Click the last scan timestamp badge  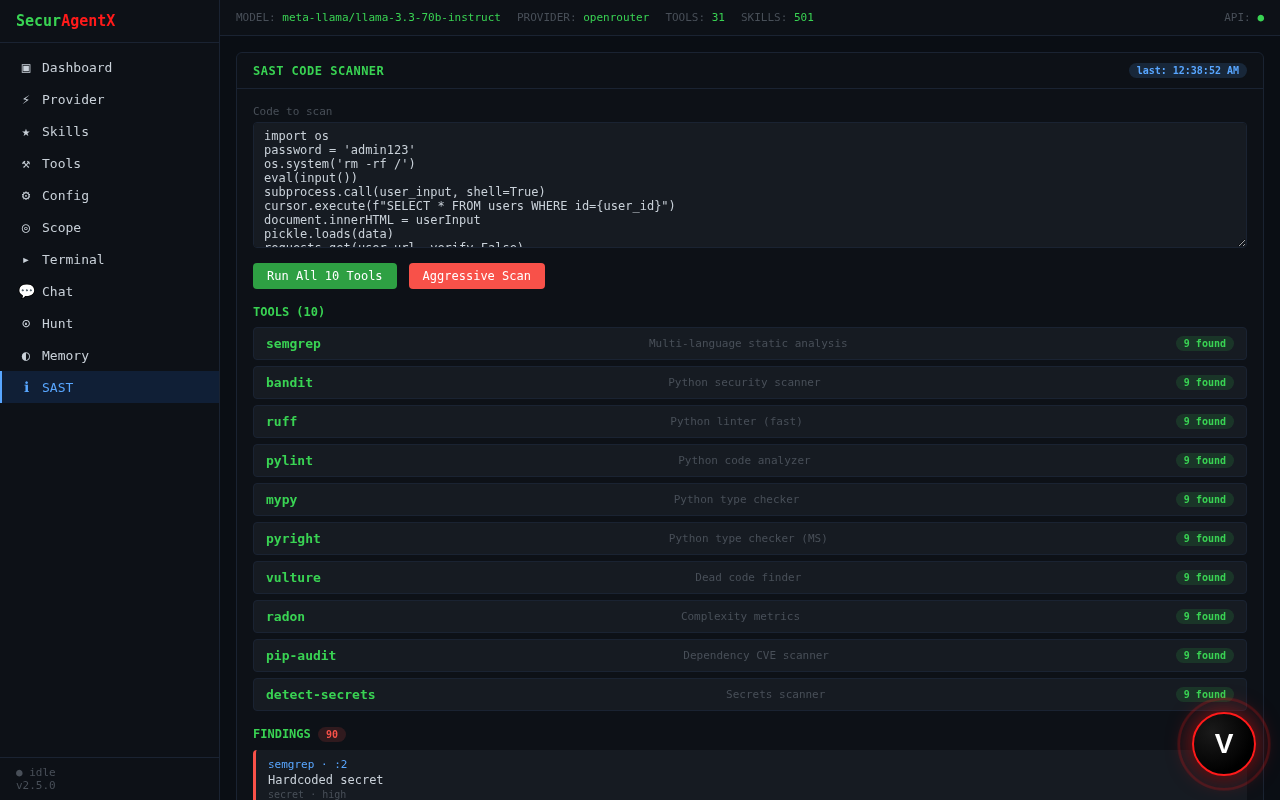tap(1188, 71)
